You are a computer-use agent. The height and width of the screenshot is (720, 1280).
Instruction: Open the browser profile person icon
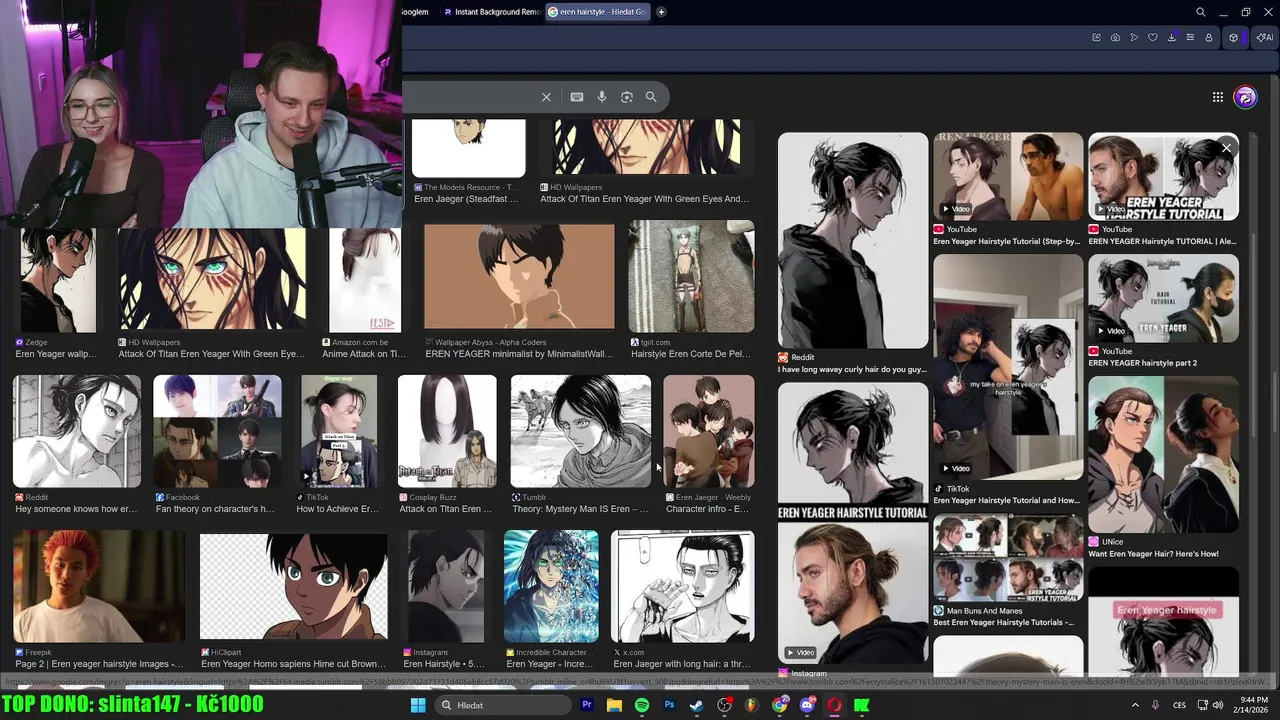1209,38
